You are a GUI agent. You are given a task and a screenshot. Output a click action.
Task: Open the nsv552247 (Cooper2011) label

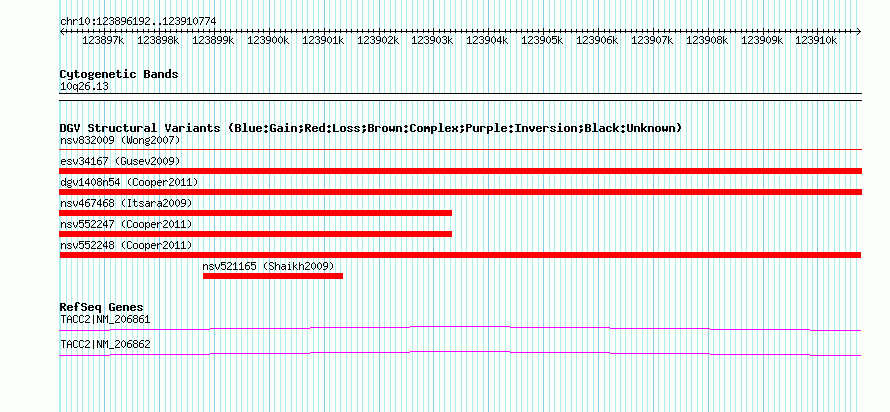(126, 224)
